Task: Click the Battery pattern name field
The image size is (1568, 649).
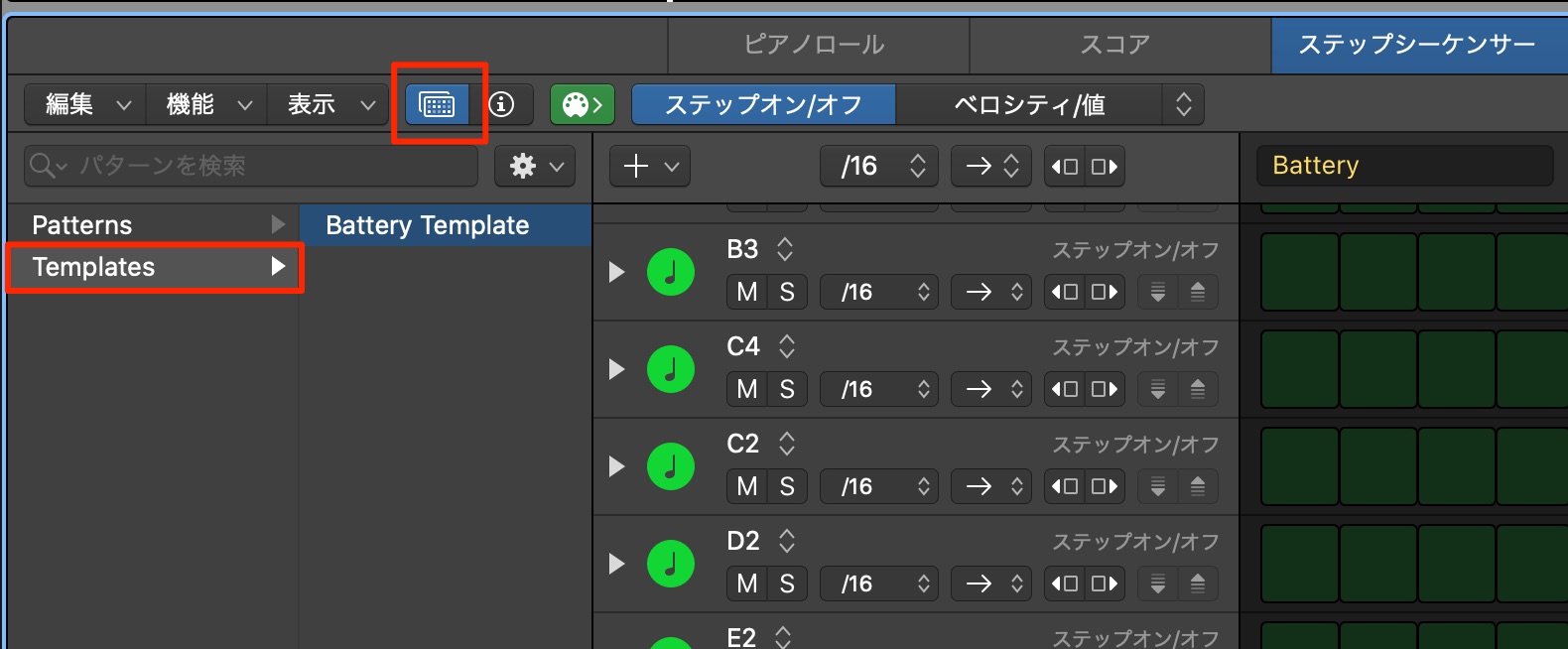Action: pyautogui.click(x=1404, y=166)
